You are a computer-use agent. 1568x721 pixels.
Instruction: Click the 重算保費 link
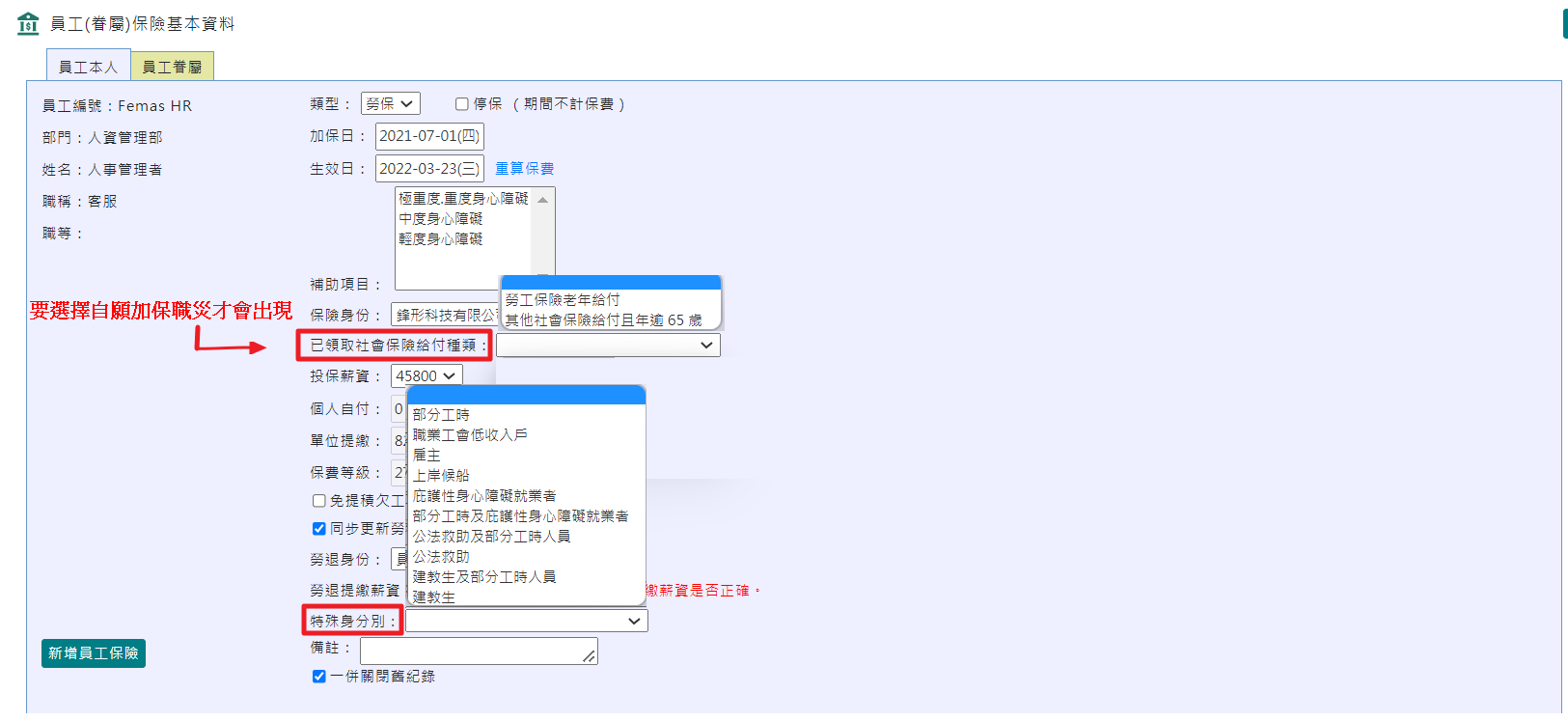524,169
